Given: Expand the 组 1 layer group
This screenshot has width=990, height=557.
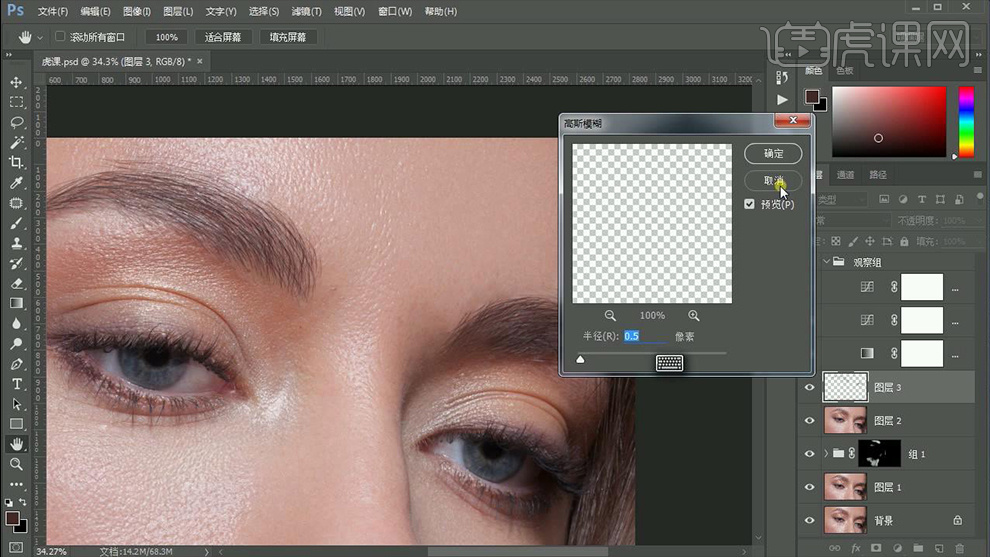Looking at the screenshot, I should coord(826,454).
